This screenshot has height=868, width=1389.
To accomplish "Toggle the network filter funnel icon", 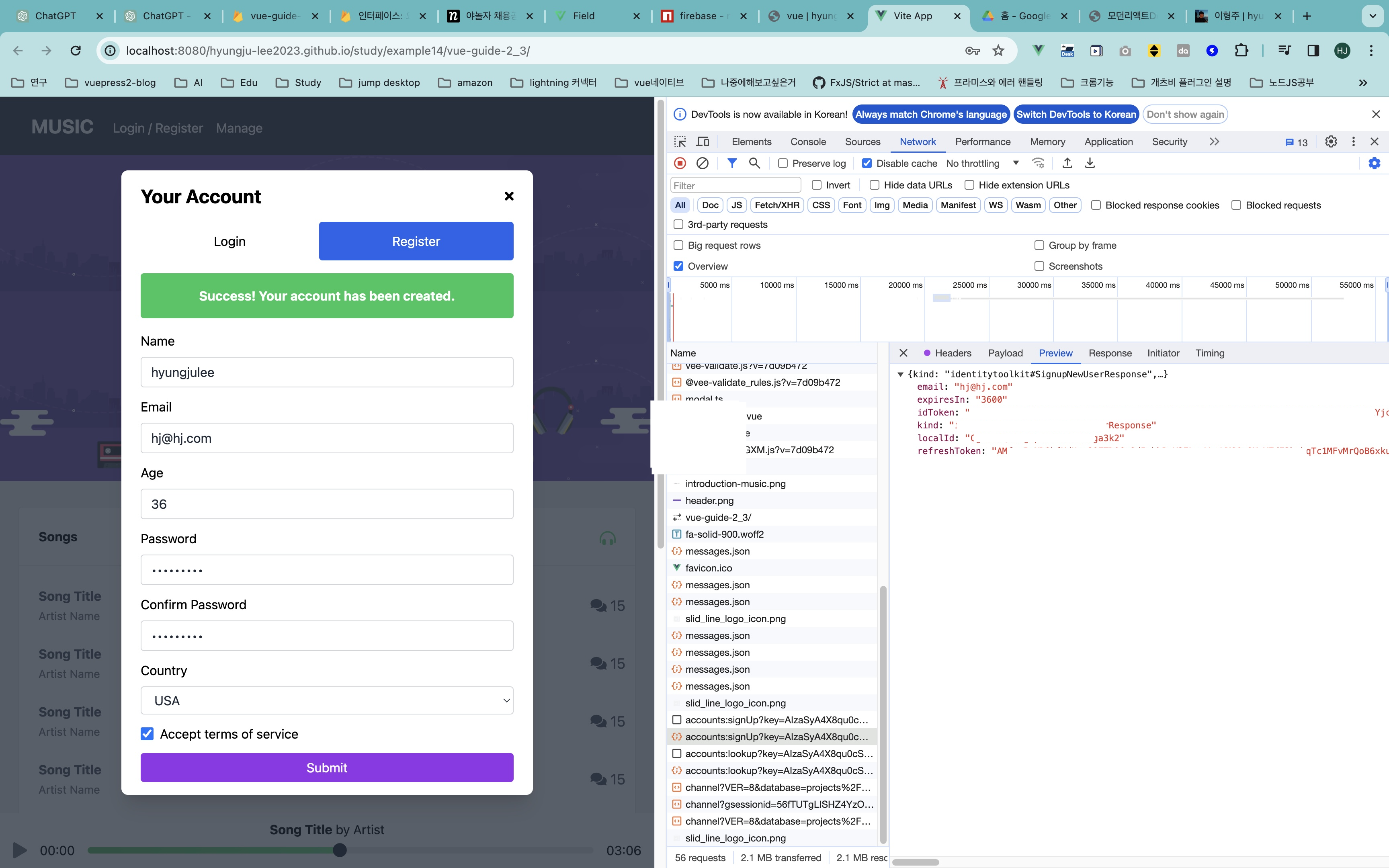I will (732, 163).
